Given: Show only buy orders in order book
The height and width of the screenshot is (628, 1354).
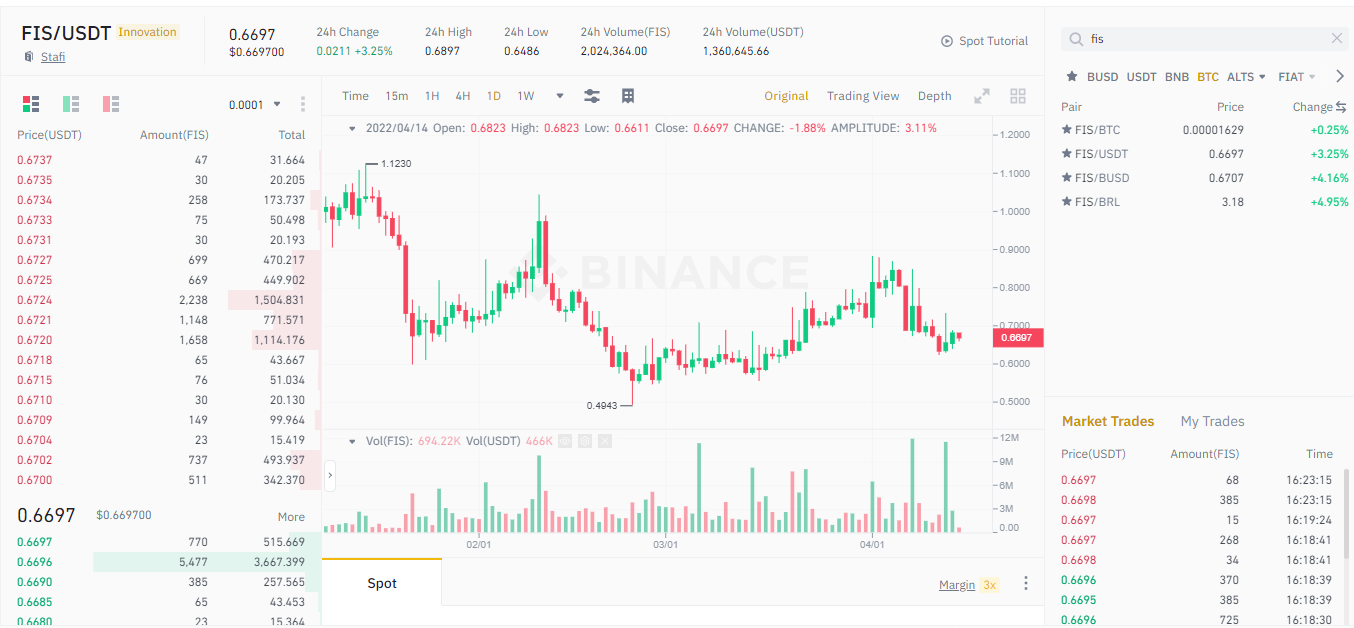Looking at the screenshot, I should pos(70,103).
